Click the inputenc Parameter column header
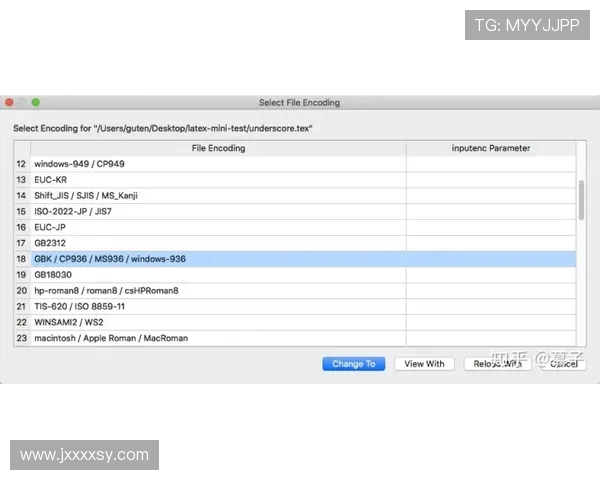 click(x=491, y=148)
